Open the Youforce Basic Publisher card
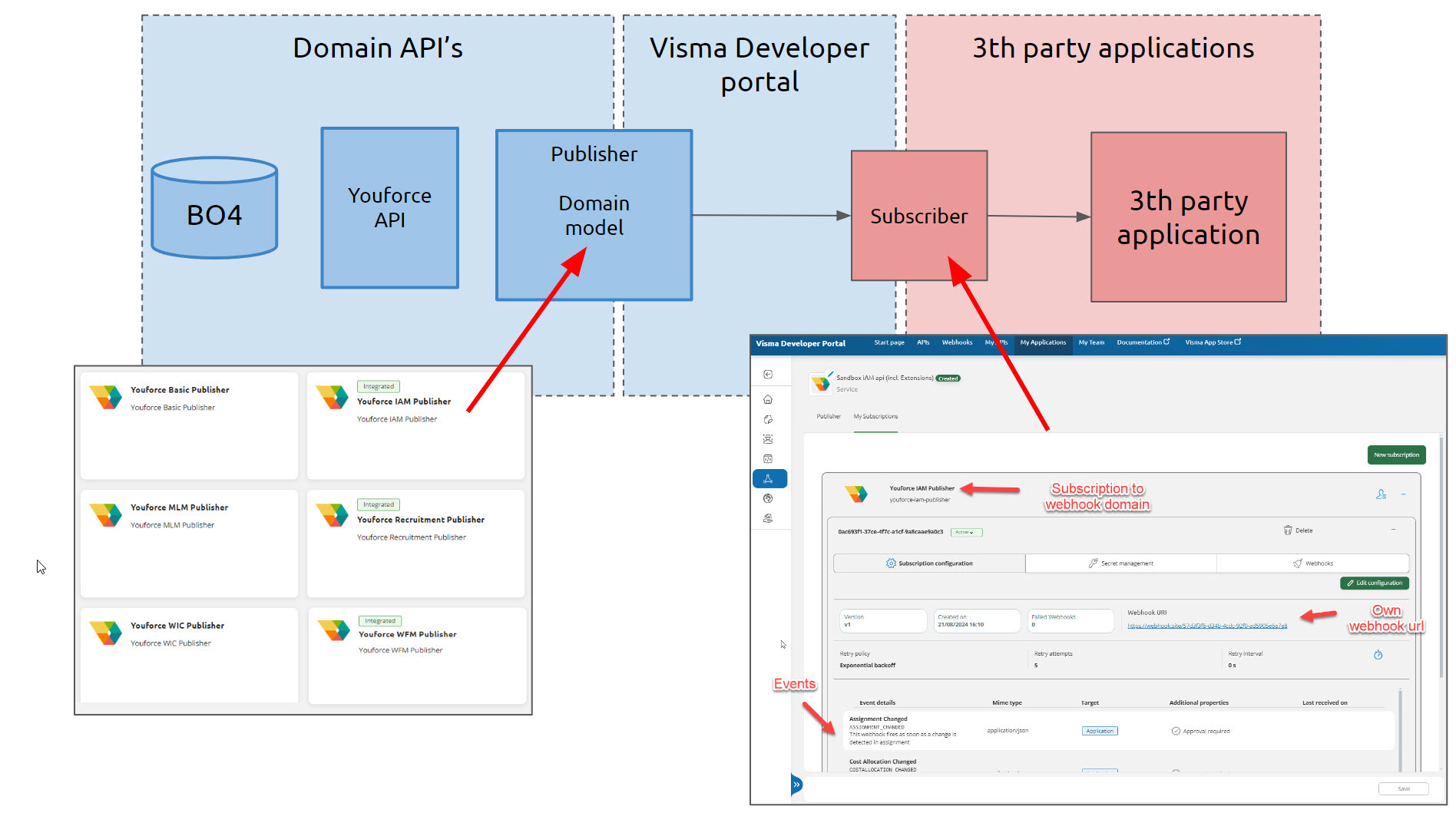 pyautogui.click(x=189, y=425)
